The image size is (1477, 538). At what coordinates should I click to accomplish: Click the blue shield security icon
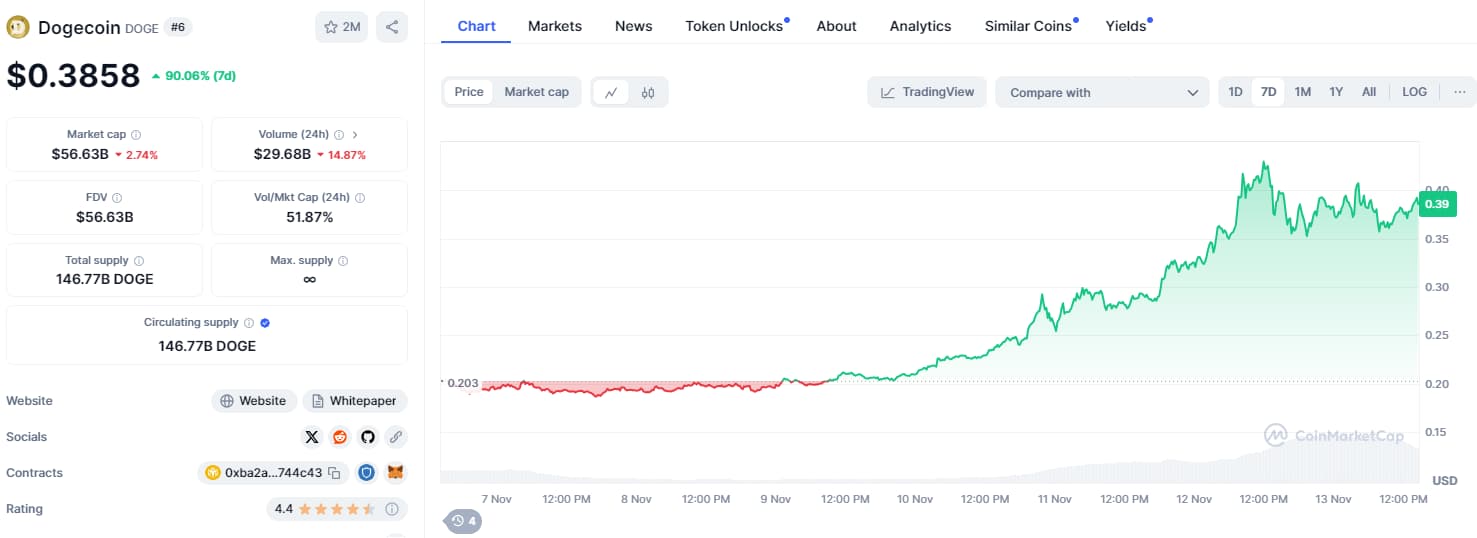367,473
